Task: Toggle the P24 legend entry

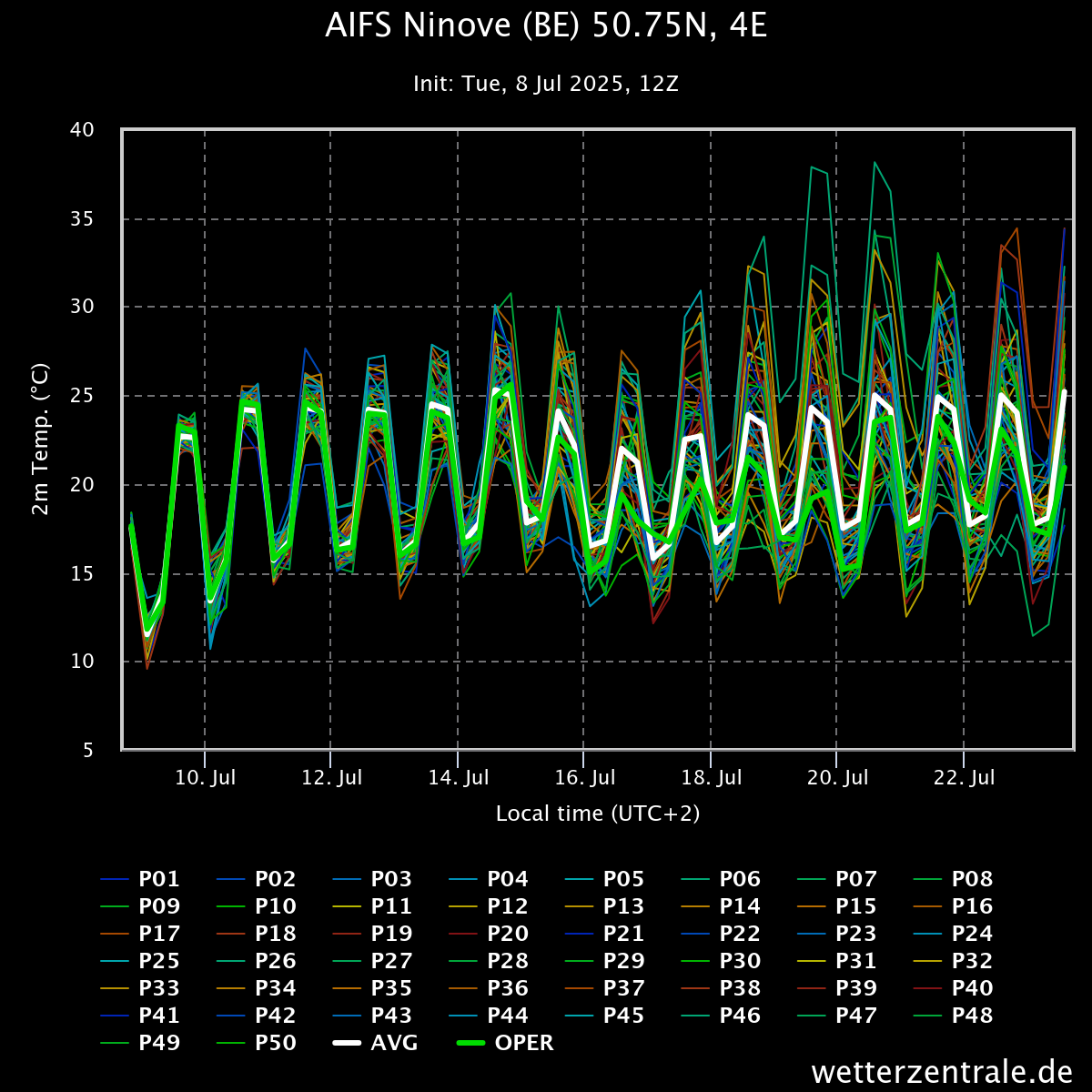Action: tap(954, 934)
